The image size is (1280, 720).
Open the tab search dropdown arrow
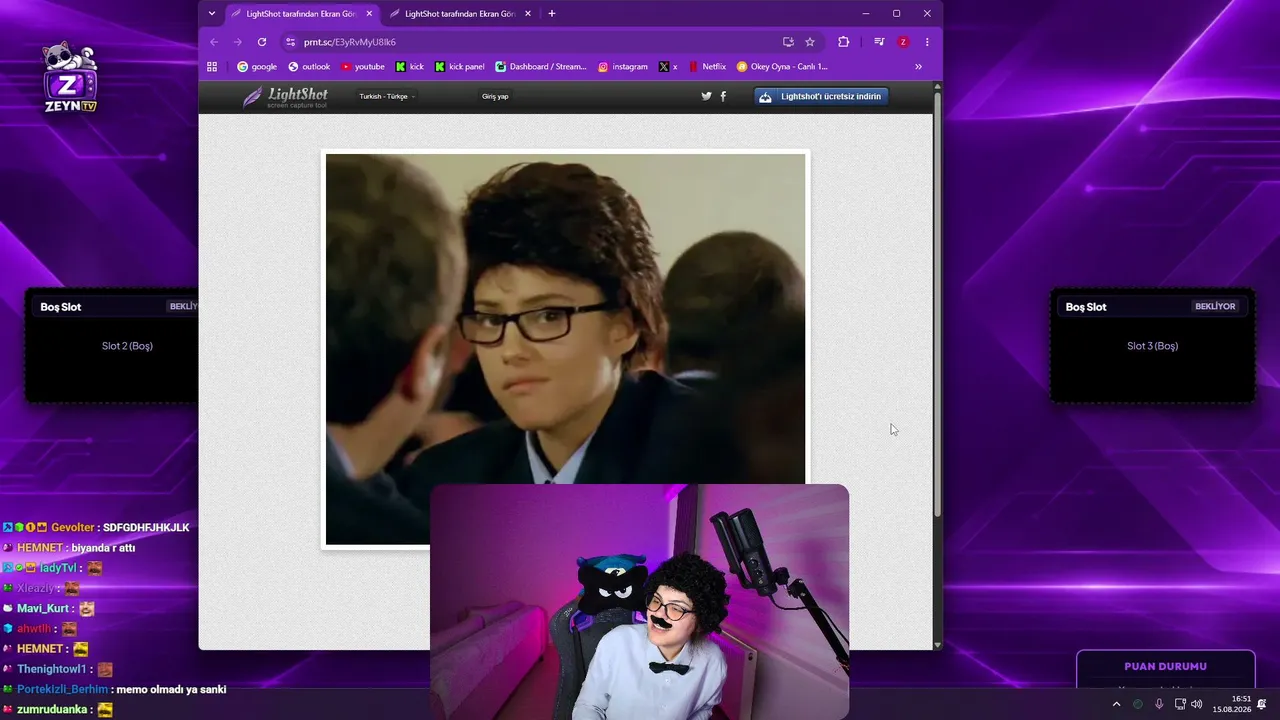(x=212, y=14)
